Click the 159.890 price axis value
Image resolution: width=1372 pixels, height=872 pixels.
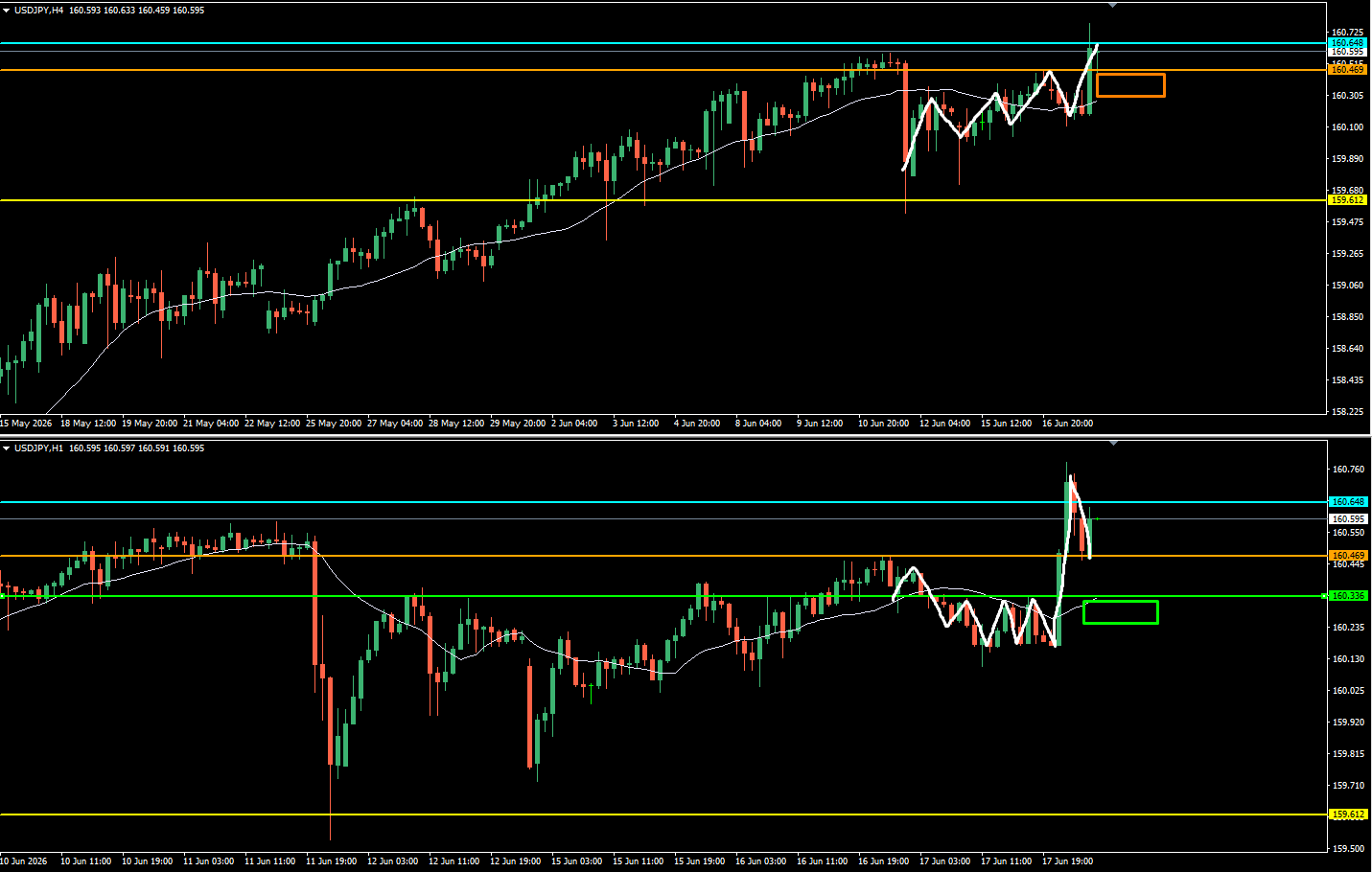click(x=1347, y=159)
